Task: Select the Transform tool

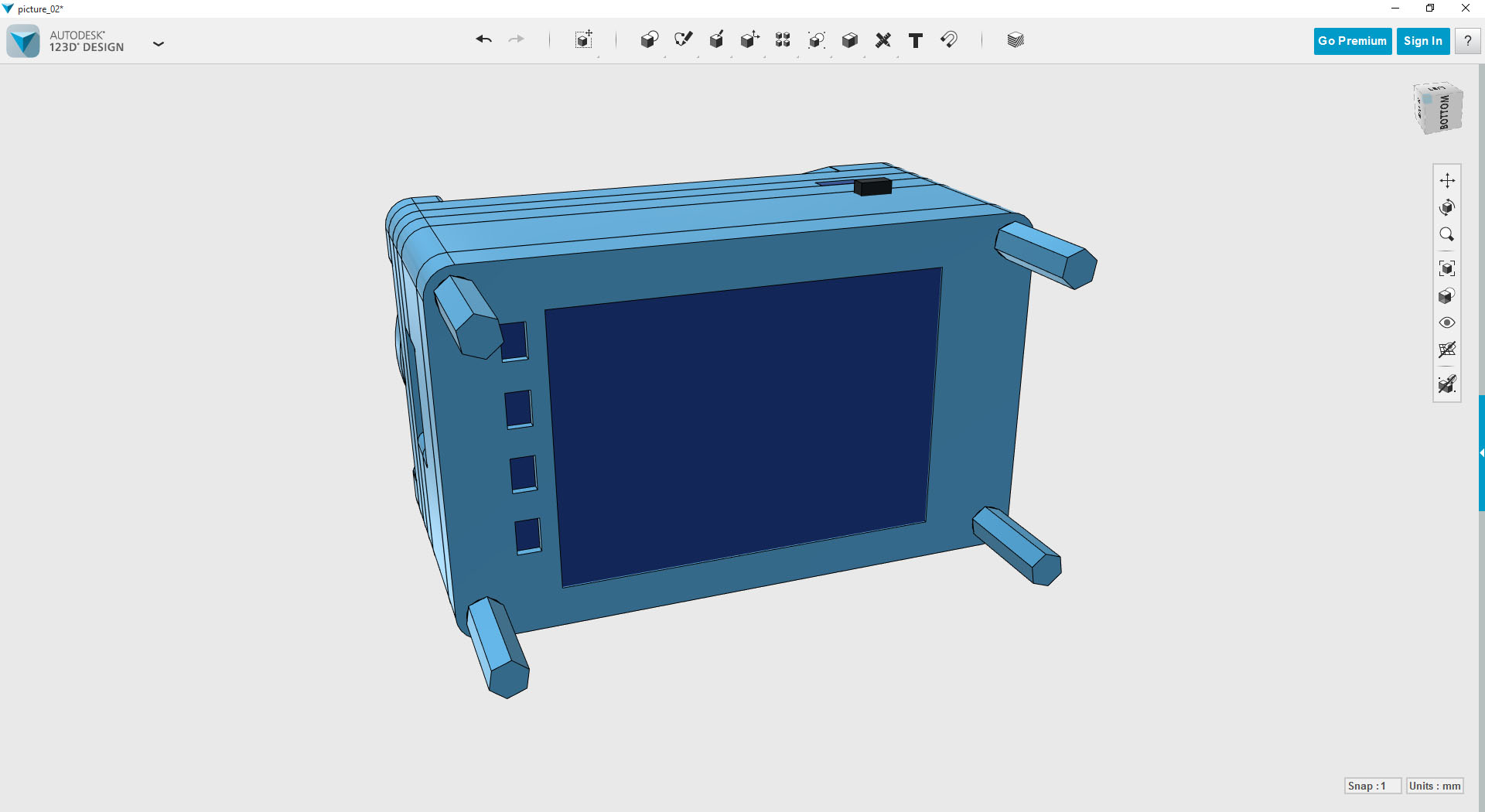Action: [584, 40]
